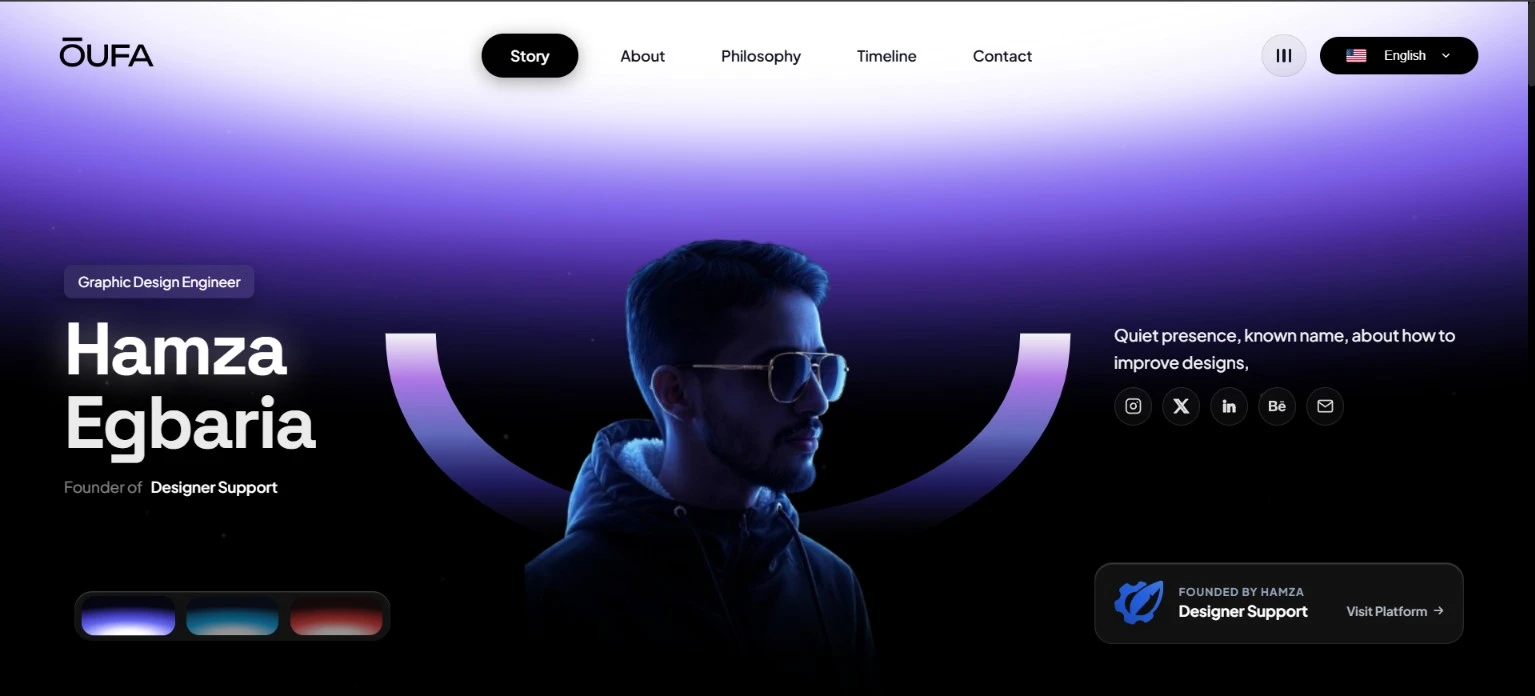Navigate to the Timeline section
Viewport: 1535px width, 696px height.
pyautogui.click(x=887, y=56)
